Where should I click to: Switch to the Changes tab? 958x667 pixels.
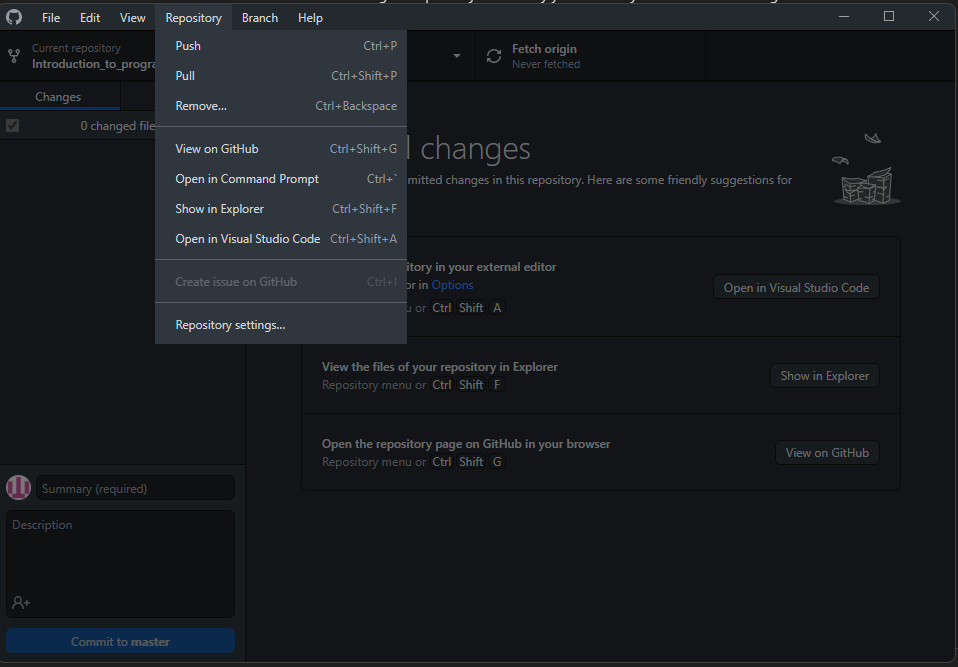58,97
